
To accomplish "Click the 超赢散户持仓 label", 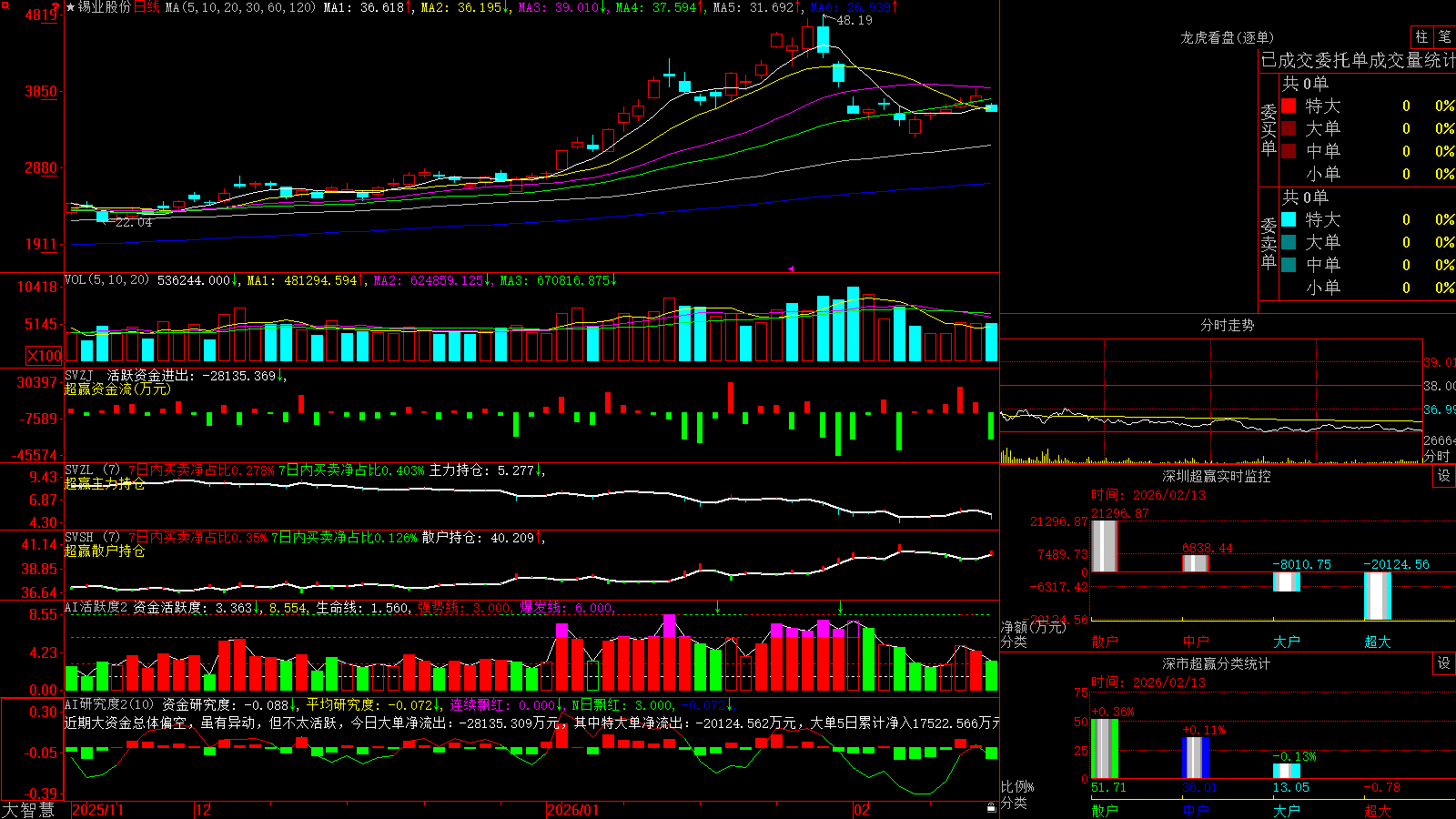I will 105,551.
